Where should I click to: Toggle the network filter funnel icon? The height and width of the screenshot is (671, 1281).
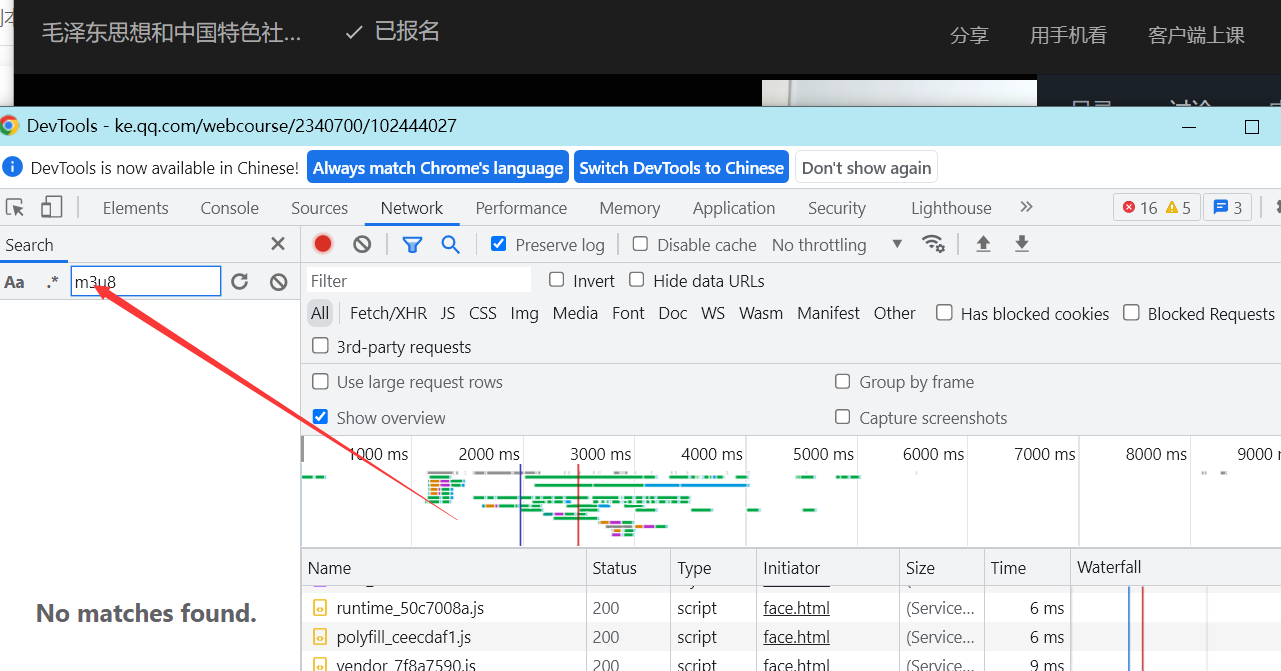click(x=412, y=244)
